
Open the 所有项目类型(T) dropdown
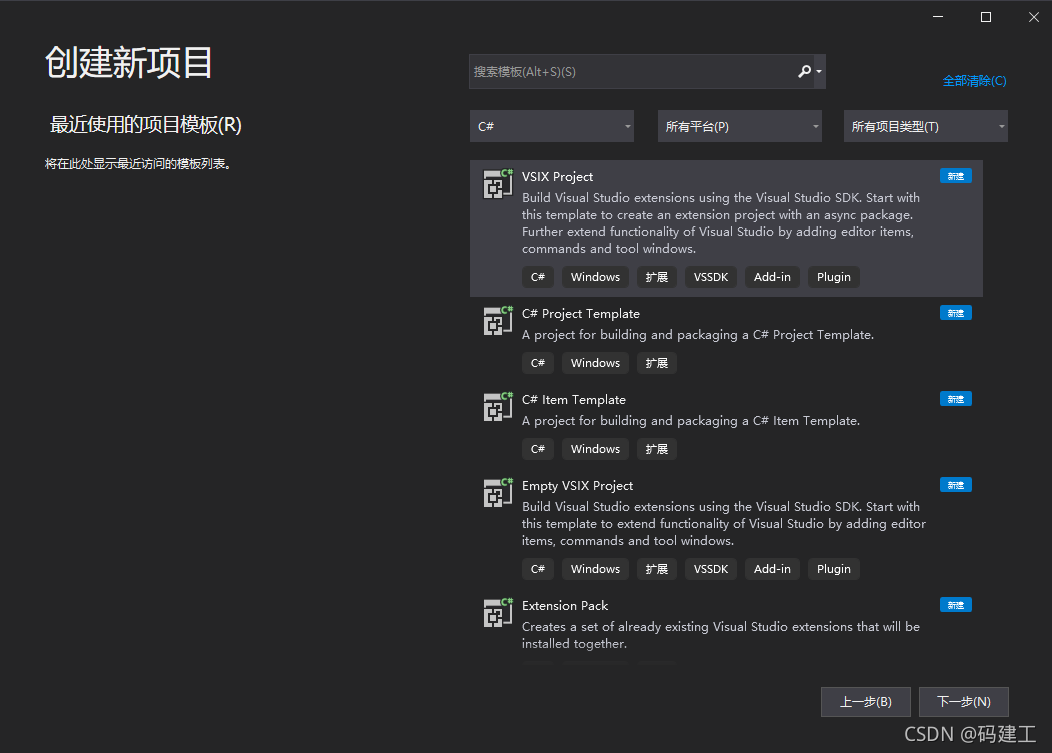click(925, 126)
